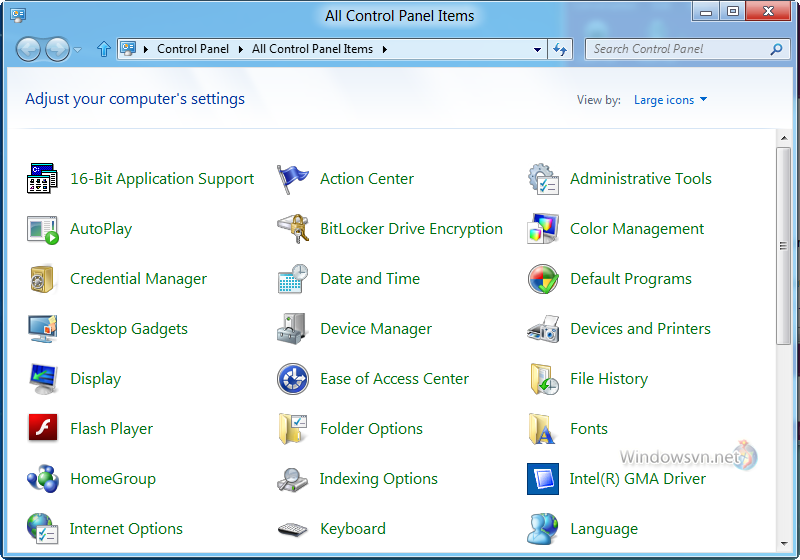Select Control Panel in the breadcrumb path
The height and width of the screenshot is (560, 800).
click(x=193, y=49)
